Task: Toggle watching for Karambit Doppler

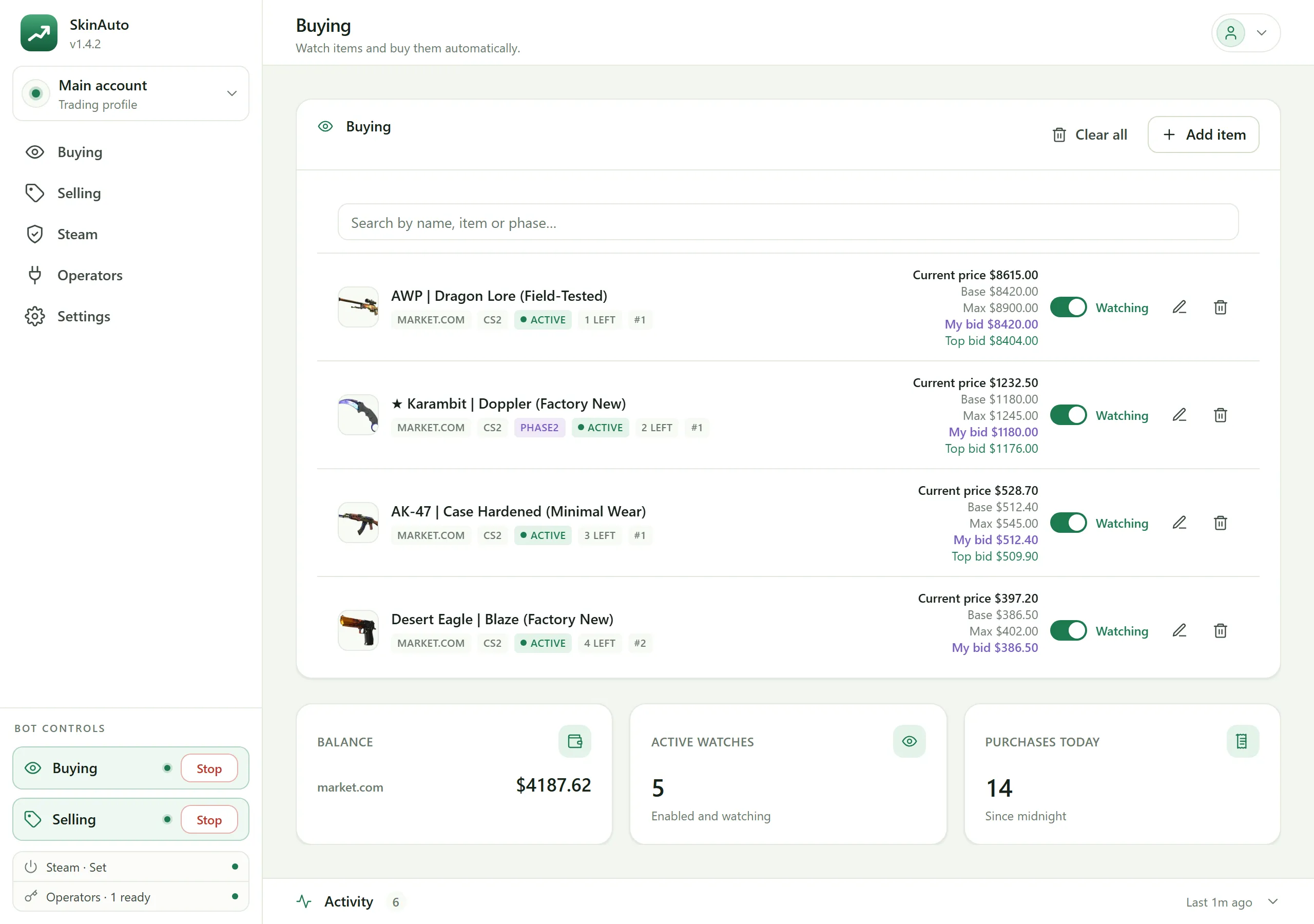Action: [1068, 415]
